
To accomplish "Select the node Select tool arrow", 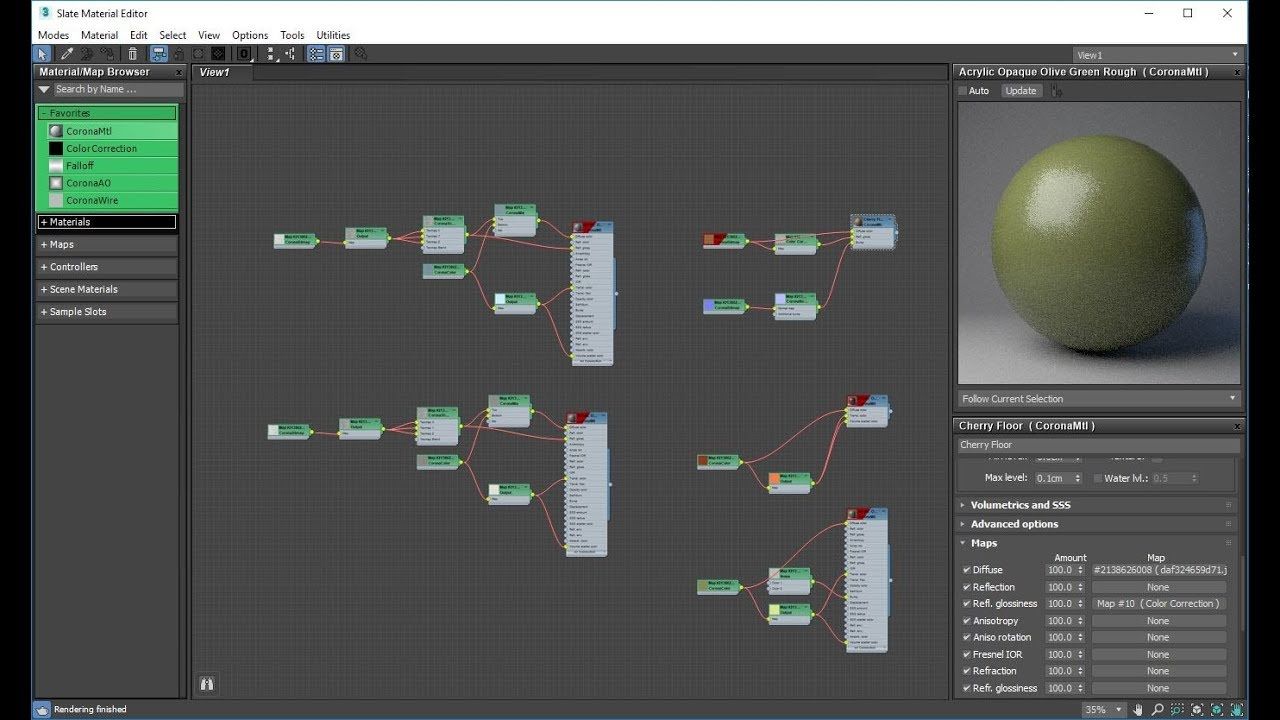I will coord(41,53).
